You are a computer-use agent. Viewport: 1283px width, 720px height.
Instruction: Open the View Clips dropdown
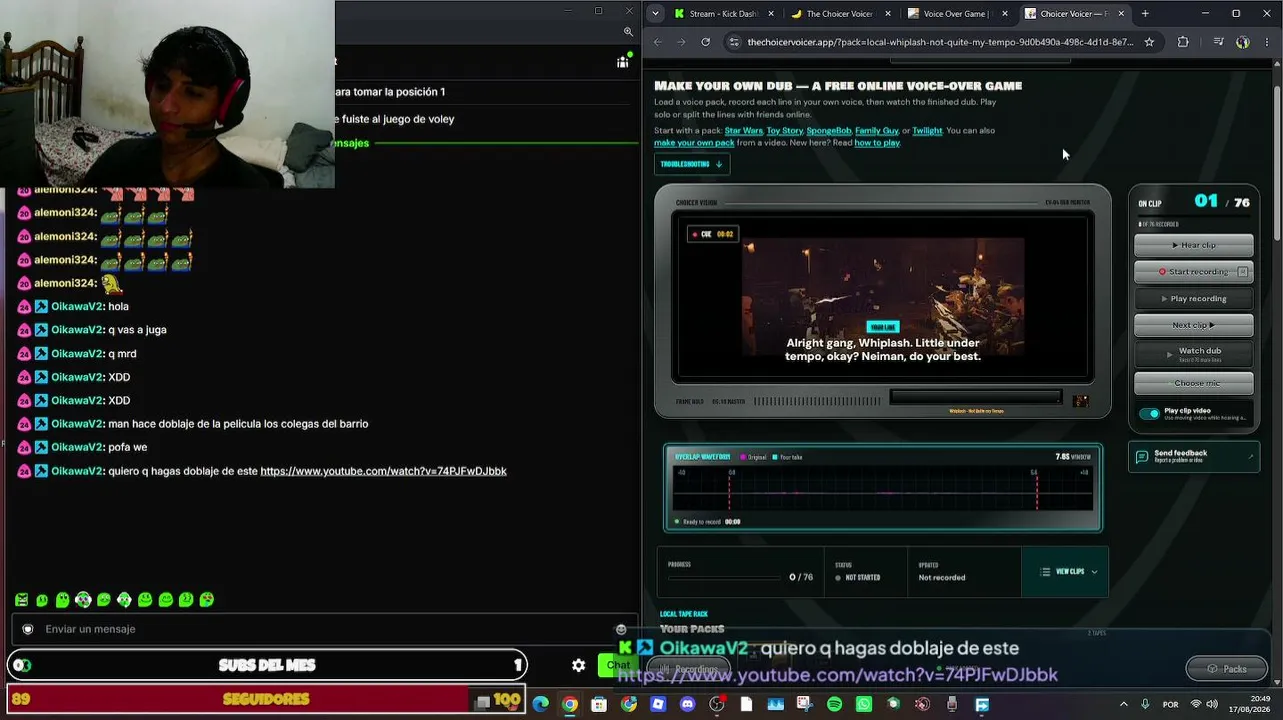coord(1068,572)
